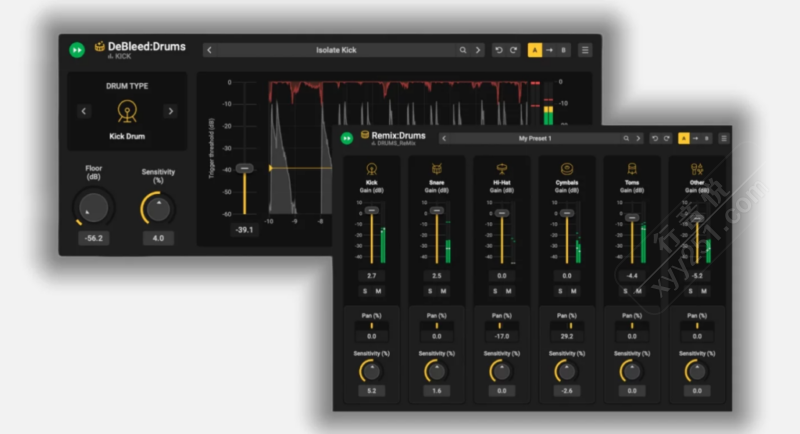Mute the Snare channel
This screenshot has width=800, height=434.
443,291
